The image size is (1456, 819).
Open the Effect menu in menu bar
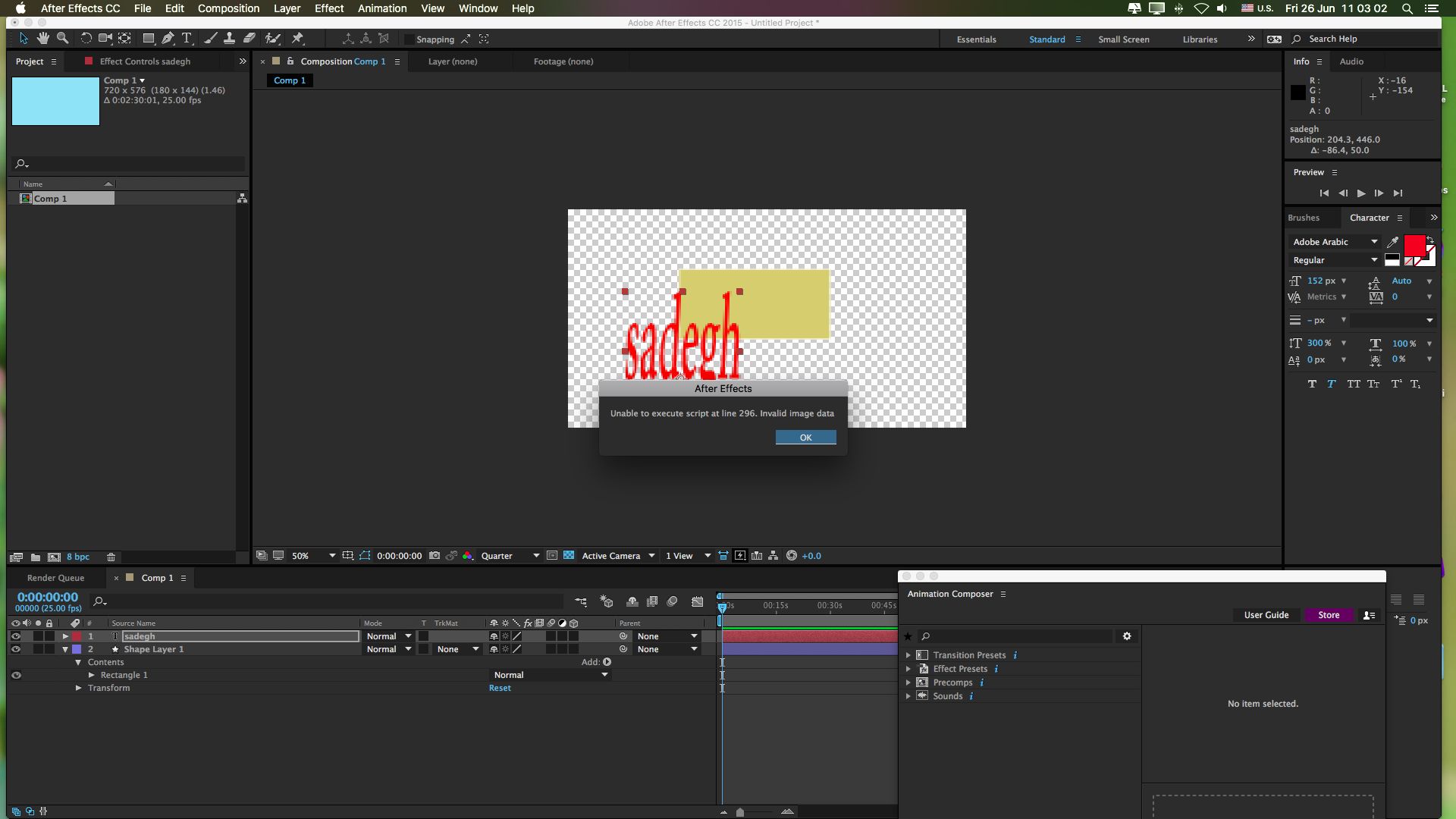329,8
